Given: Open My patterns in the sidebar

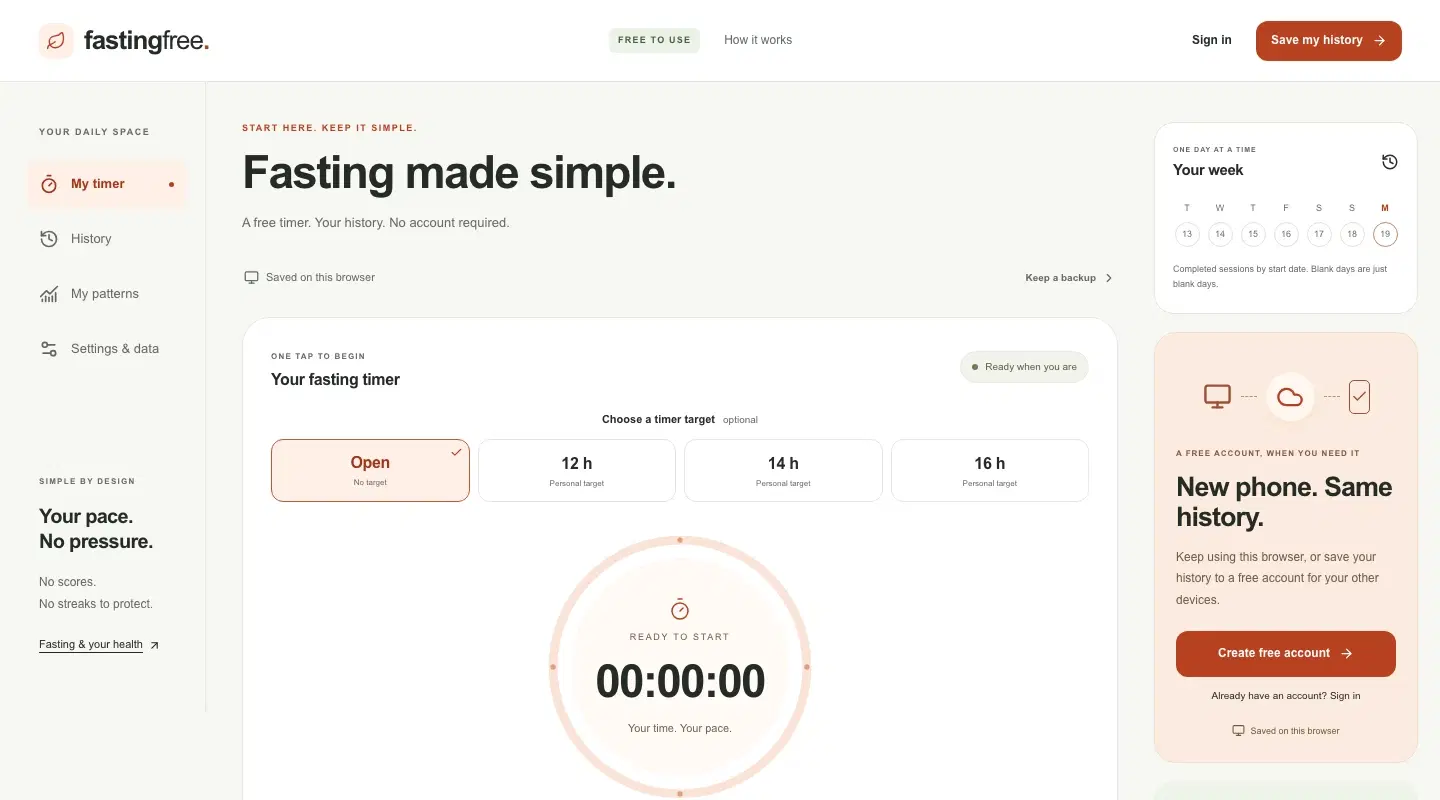Looking at the screenshot, I should (107, 294).
